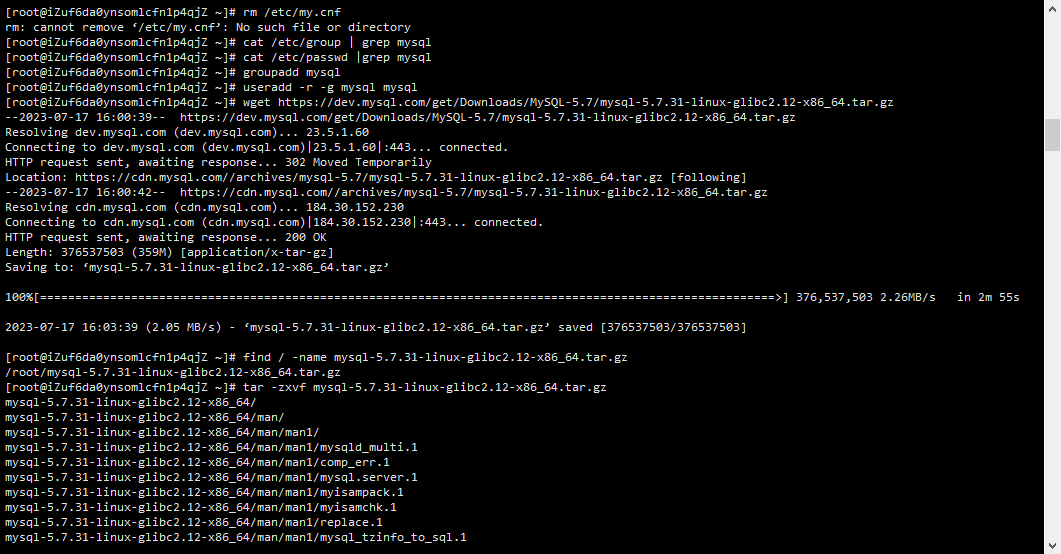The width and height of the screenshot is (1061, 554).
Task: Click the 'useradd -r -g mysql mysql' command
Action: (330, 87)
